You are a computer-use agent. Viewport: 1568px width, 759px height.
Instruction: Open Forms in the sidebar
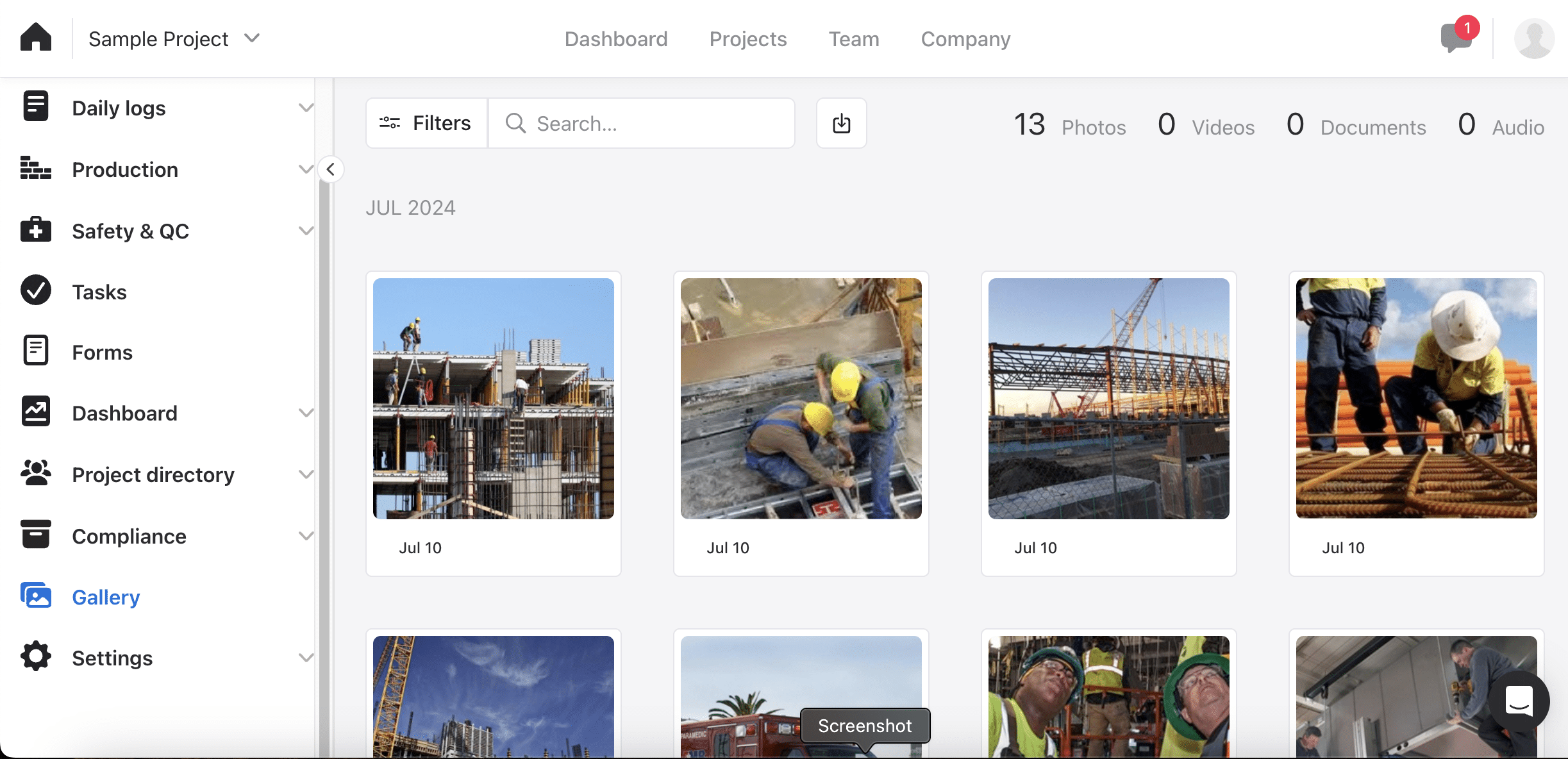tap(102, 352)
